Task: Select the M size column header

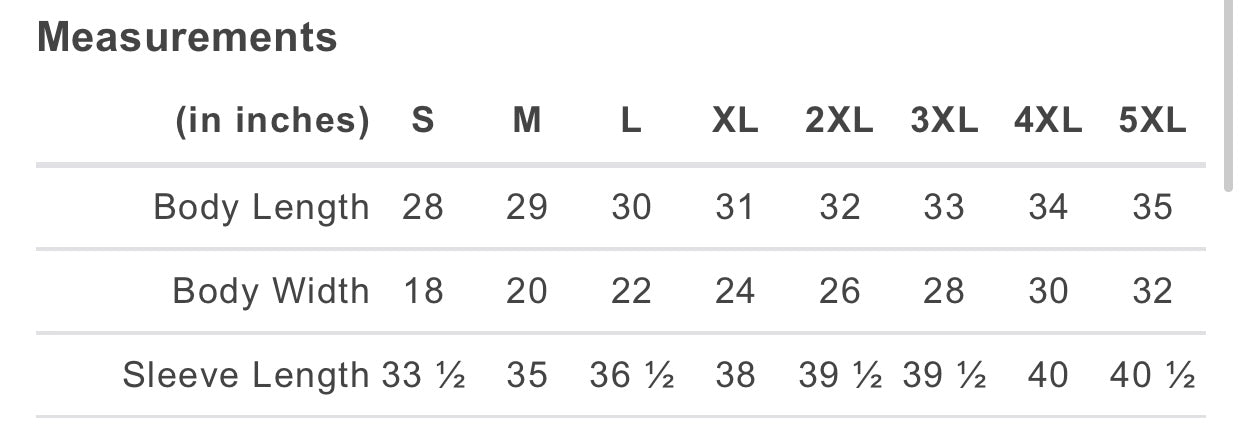Action: (x=527, y=121)
